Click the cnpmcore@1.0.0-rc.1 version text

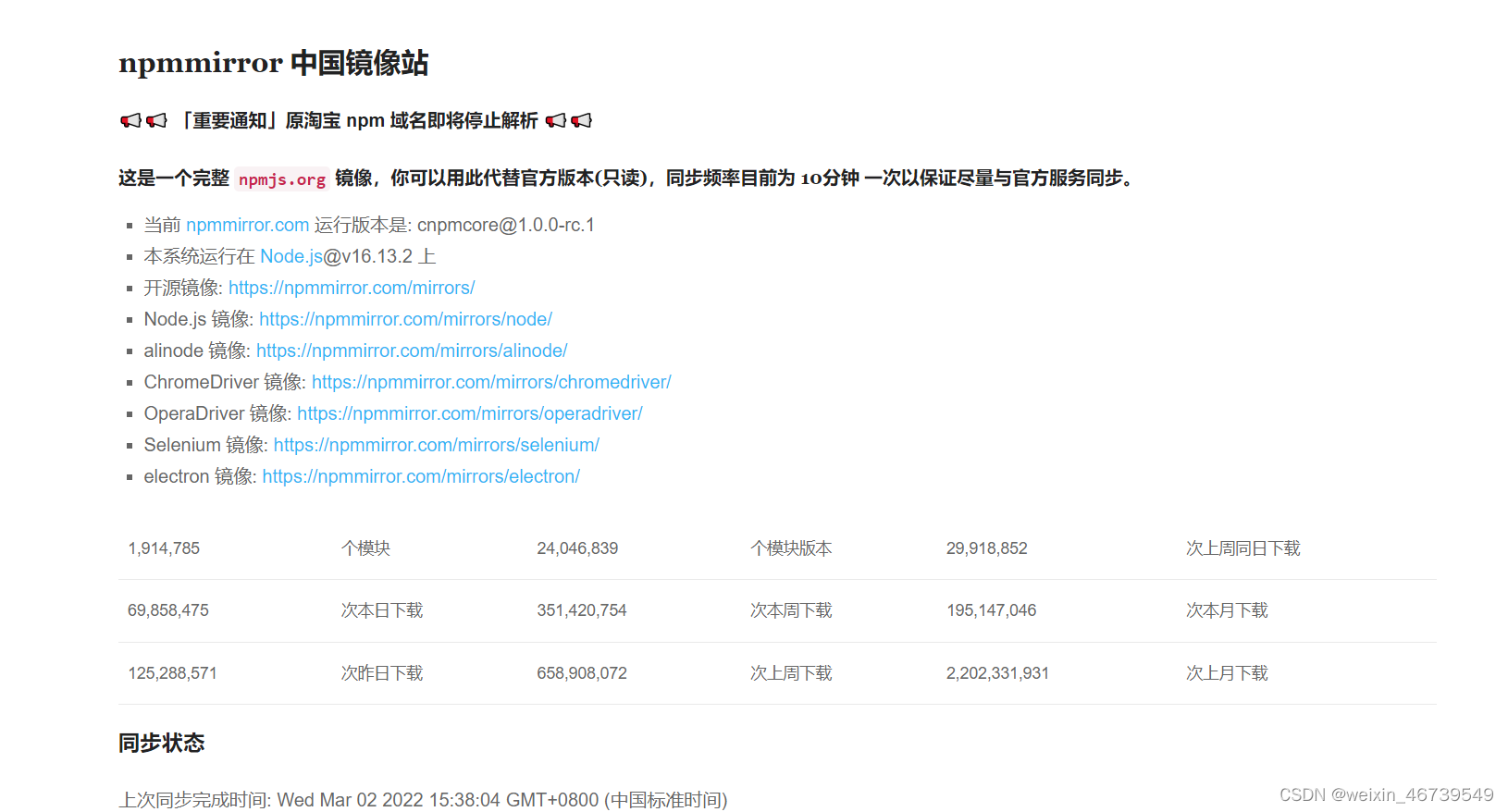(506, 225)
